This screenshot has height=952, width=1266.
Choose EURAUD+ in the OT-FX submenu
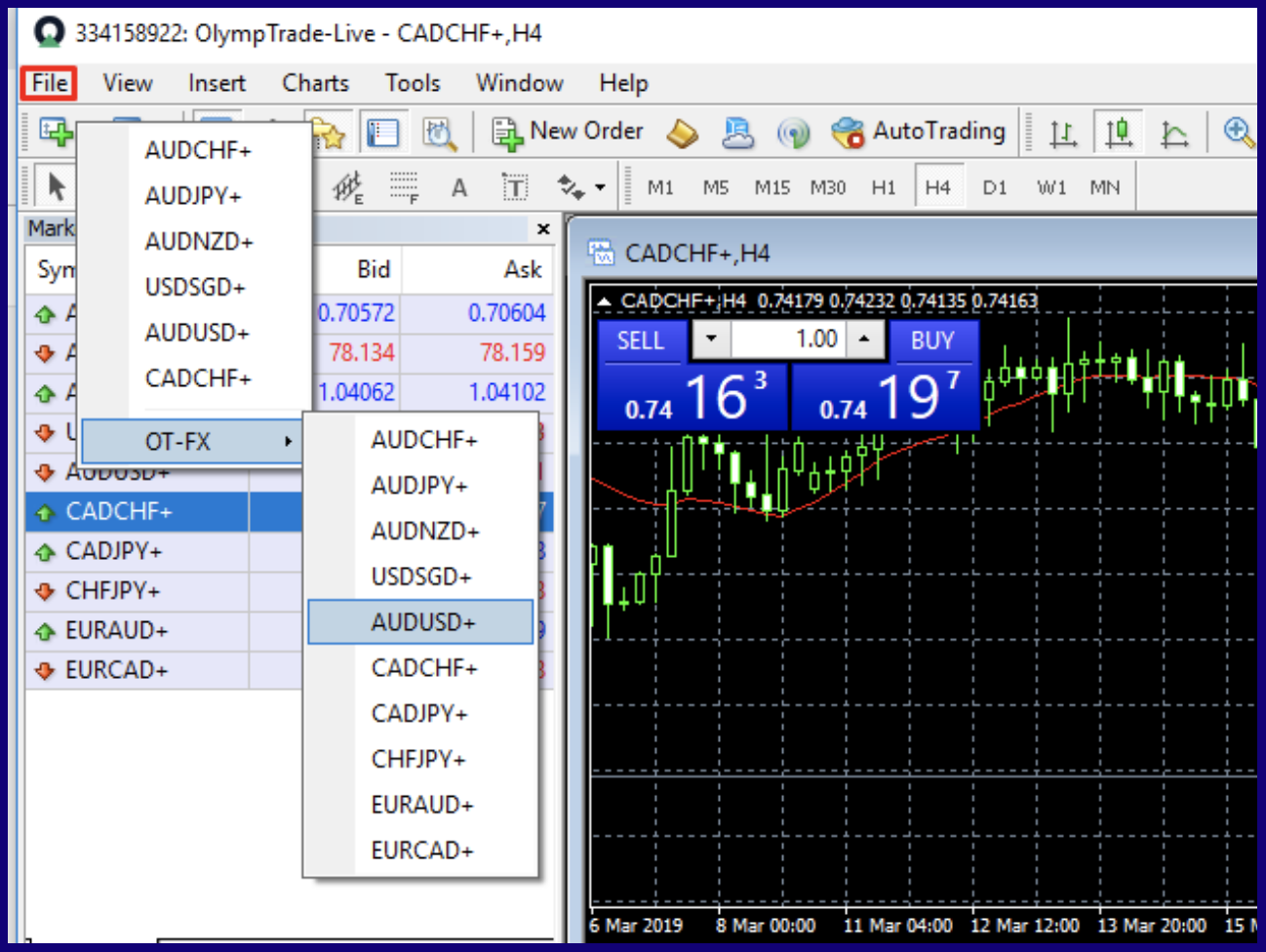click(421, 805)
